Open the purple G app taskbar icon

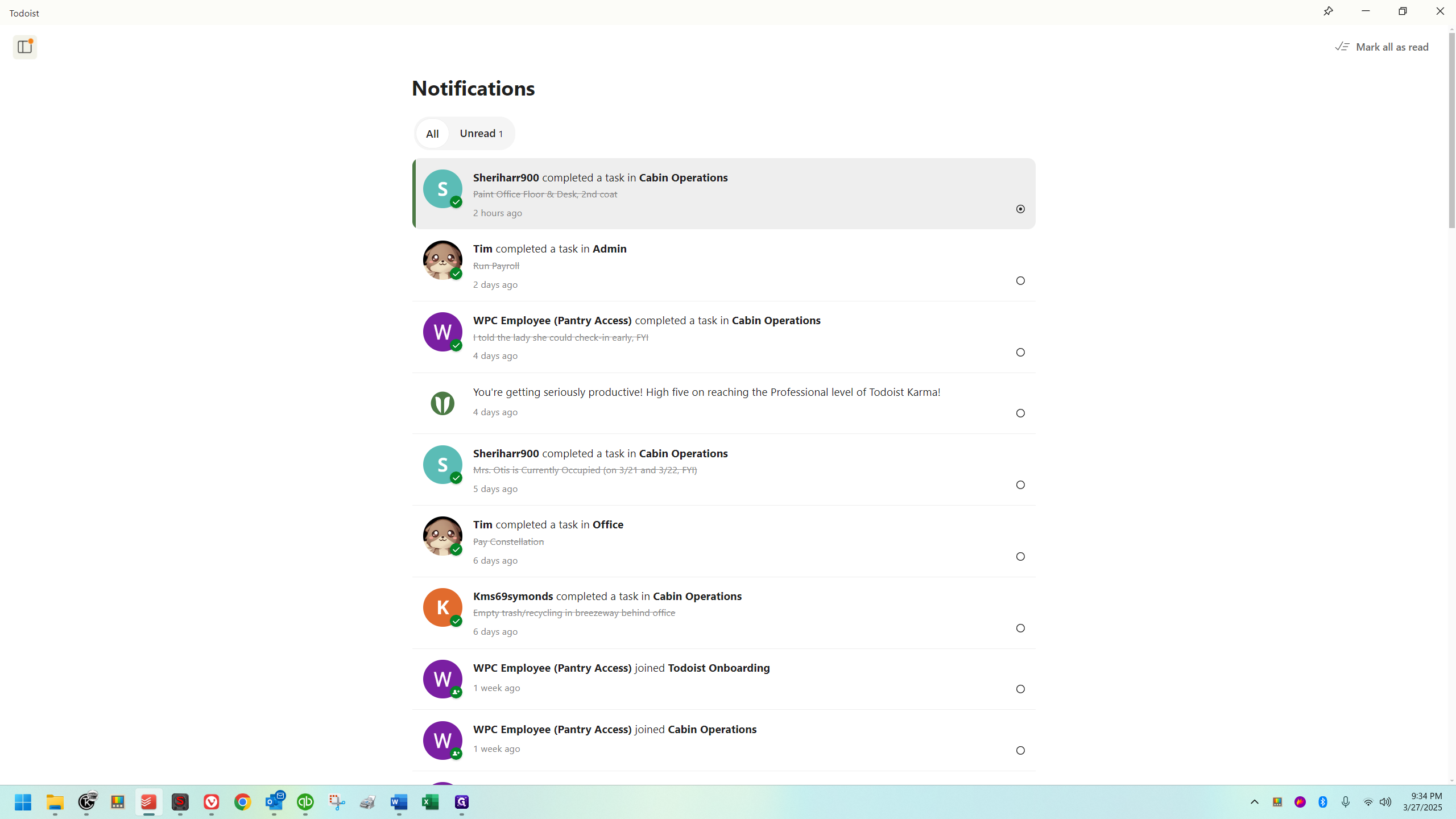462,802
